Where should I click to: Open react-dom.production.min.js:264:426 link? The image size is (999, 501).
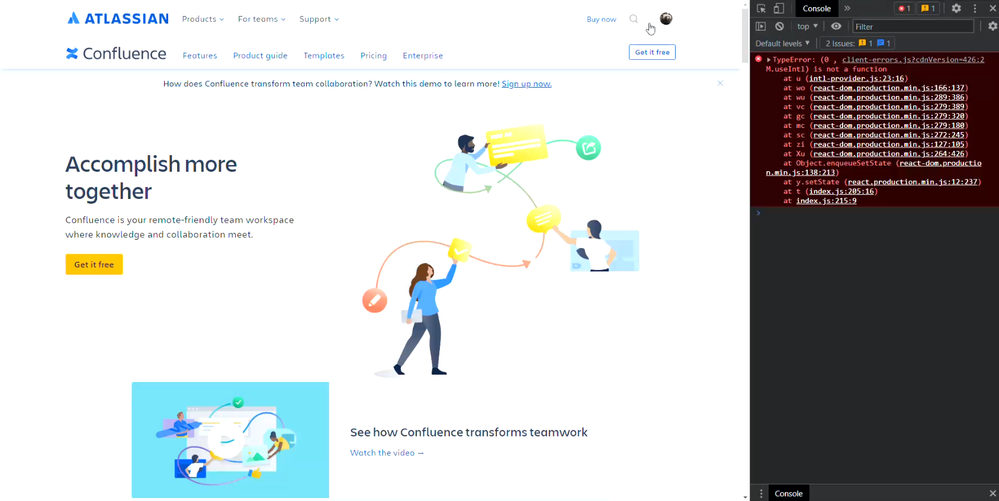(889, 154)
